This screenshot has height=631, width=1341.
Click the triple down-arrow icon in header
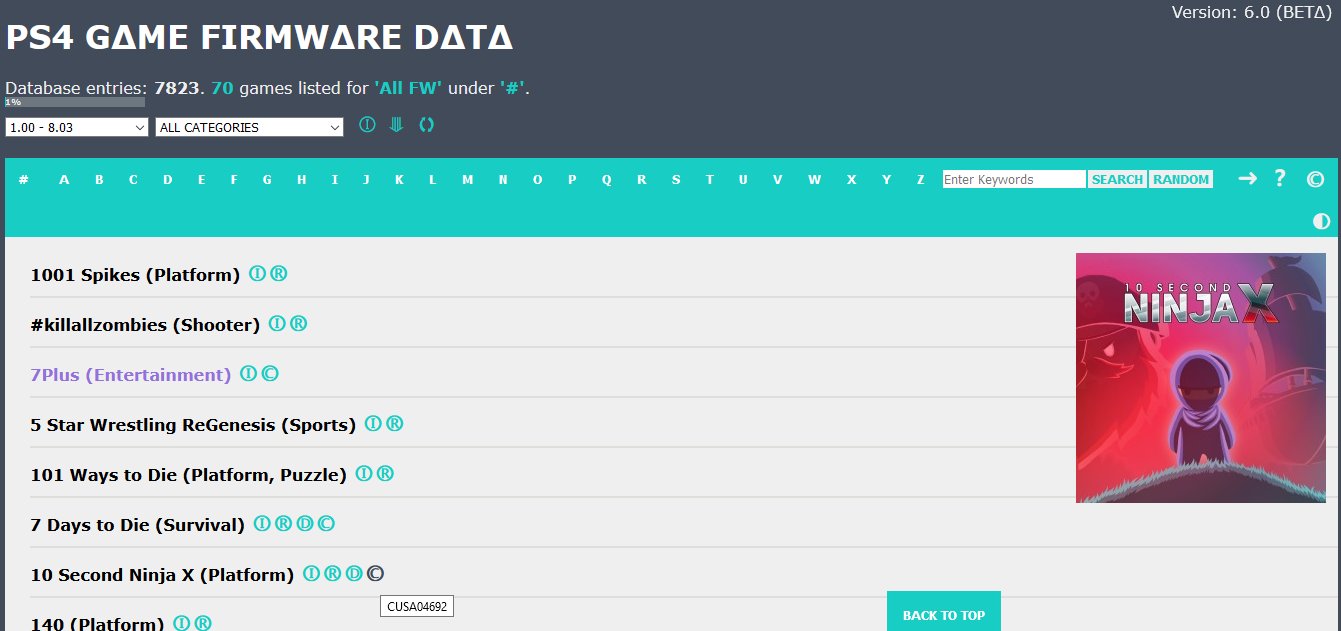pyautogui.click(x=396, y=125)
